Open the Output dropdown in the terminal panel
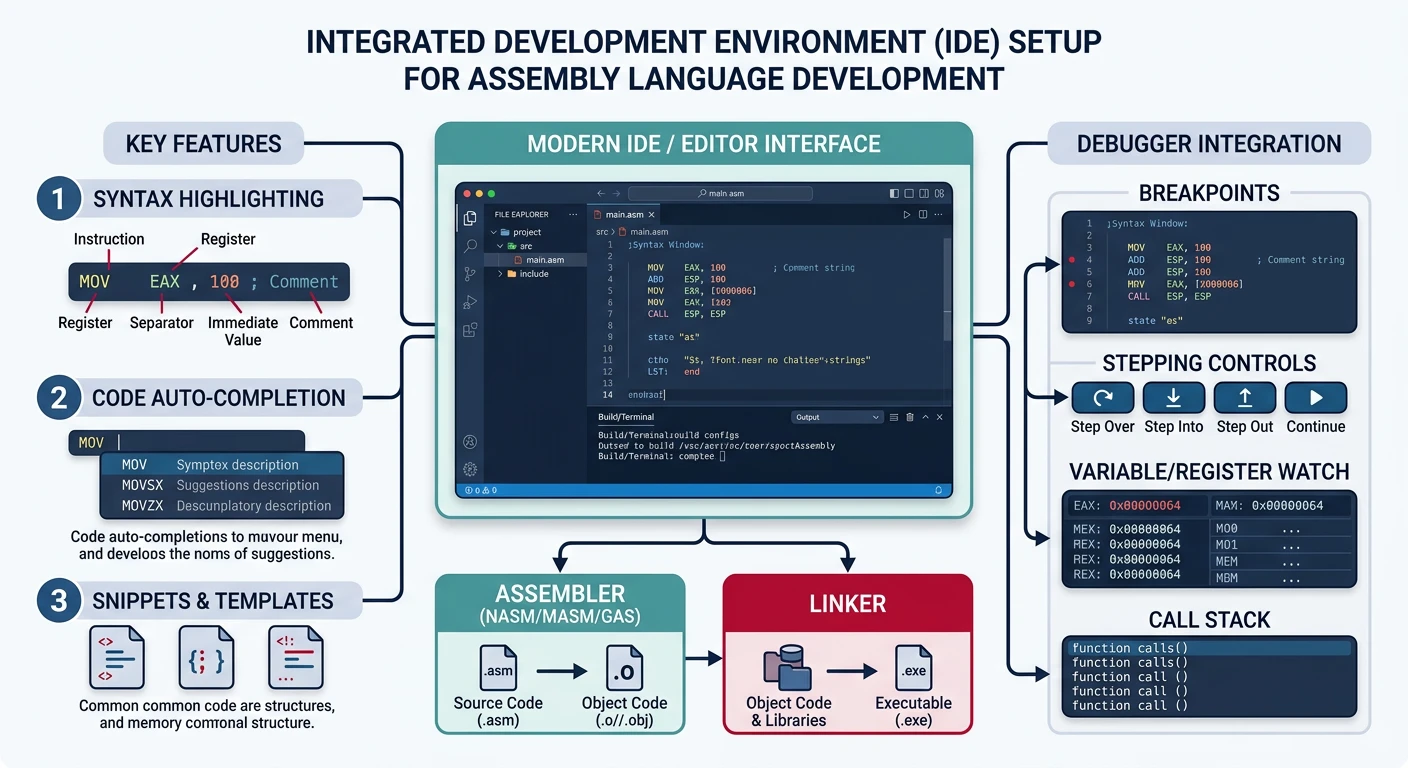This screenshot has height=768, width=1408. pyautogui.click(x=838, y=417)
